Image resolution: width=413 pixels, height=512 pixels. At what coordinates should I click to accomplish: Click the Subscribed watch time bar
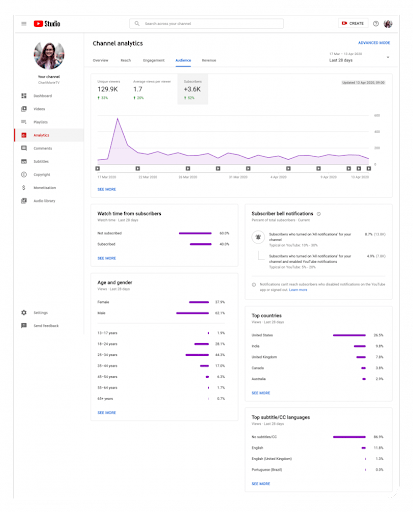pos(201,244)
